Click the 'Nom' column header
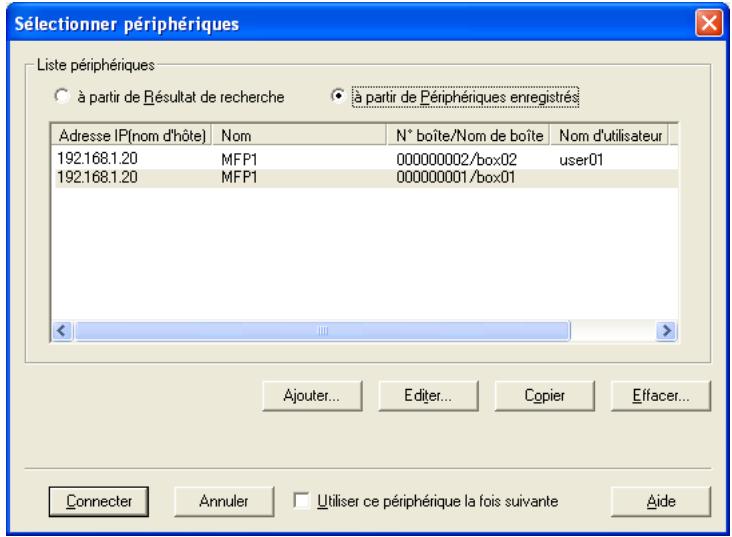The width and height of the screenshot is (732, 537). click(x=299, y=135)
